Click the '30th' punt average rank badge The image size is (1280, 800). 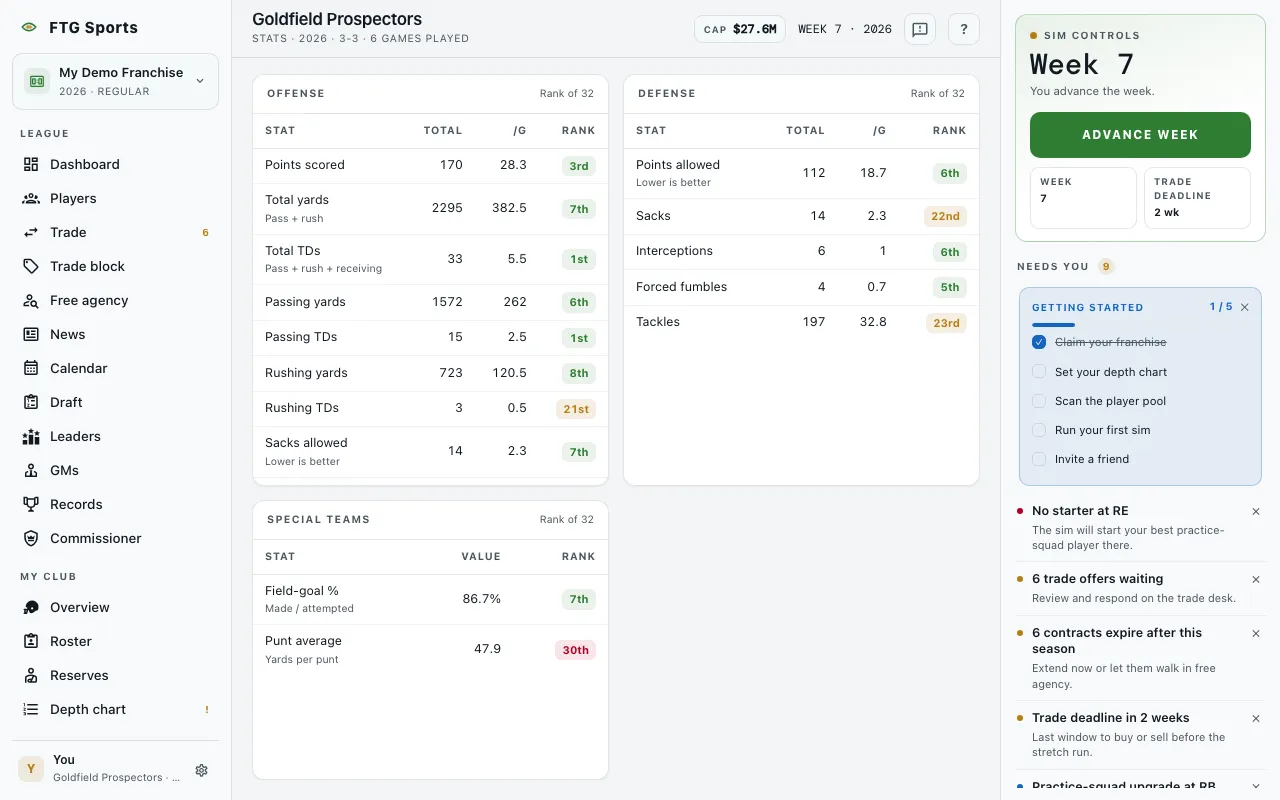[x=576, y=650]
